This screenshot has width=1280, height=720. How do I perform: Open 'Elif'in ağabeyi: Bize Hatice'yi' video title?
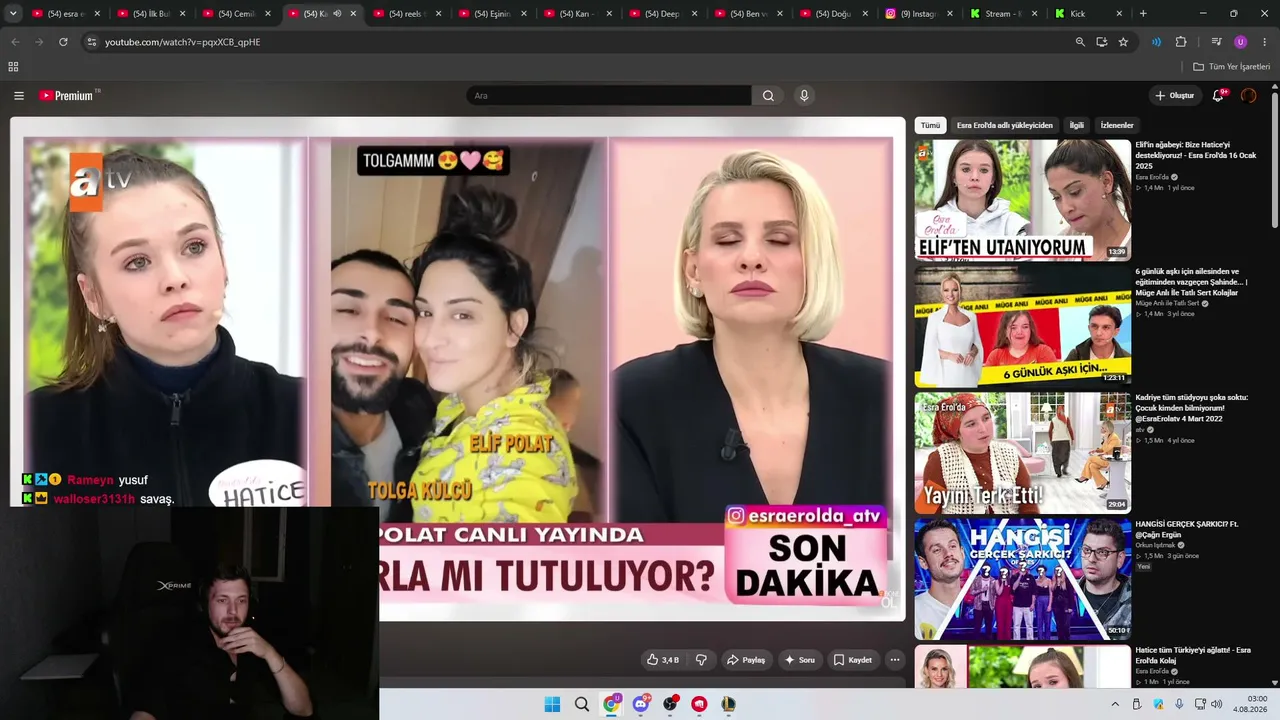tap(1195, 155)
